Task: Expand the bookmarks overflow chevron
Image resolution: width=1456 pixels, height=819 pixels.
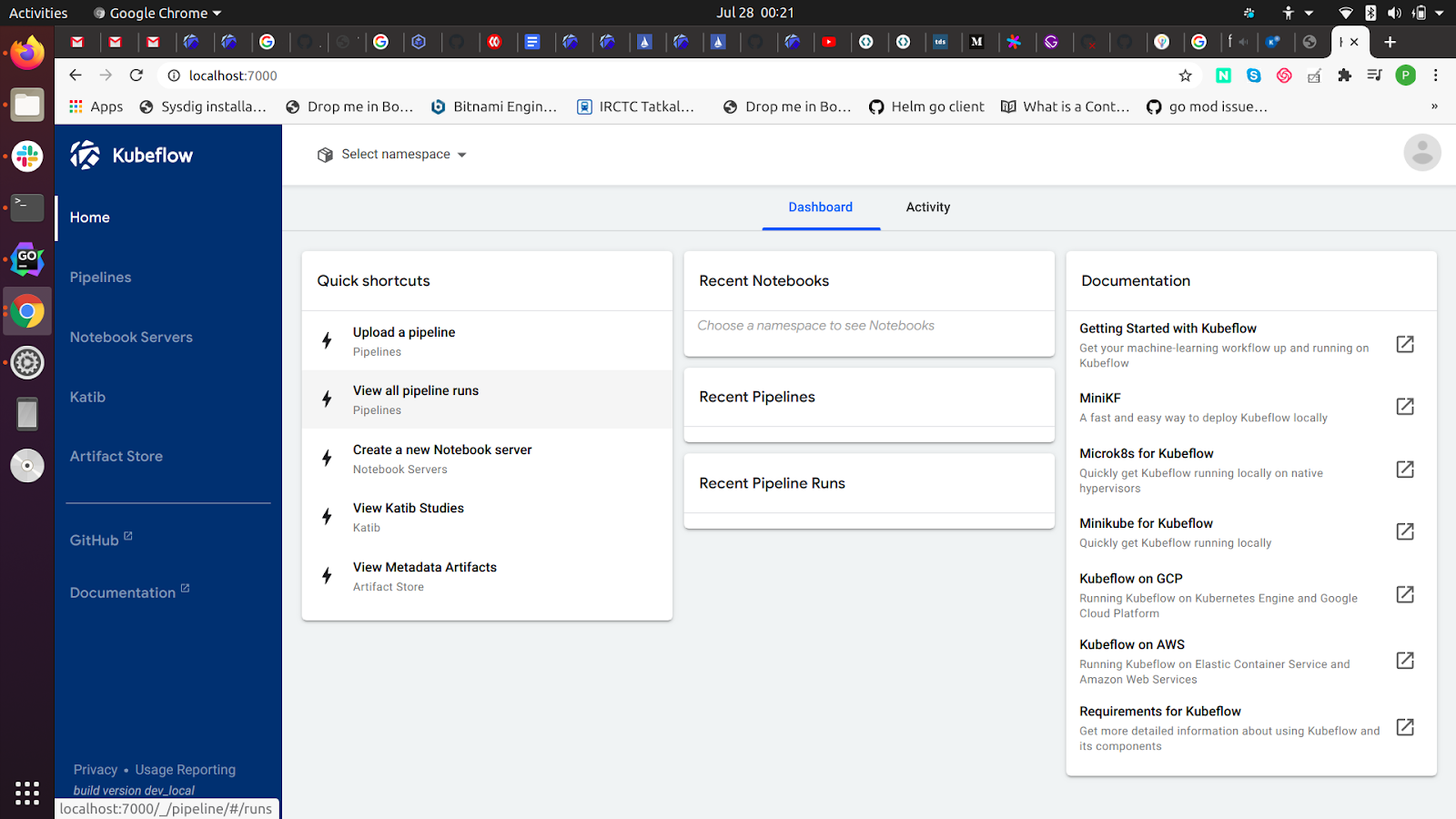Action: click(x=1435, y=106)
